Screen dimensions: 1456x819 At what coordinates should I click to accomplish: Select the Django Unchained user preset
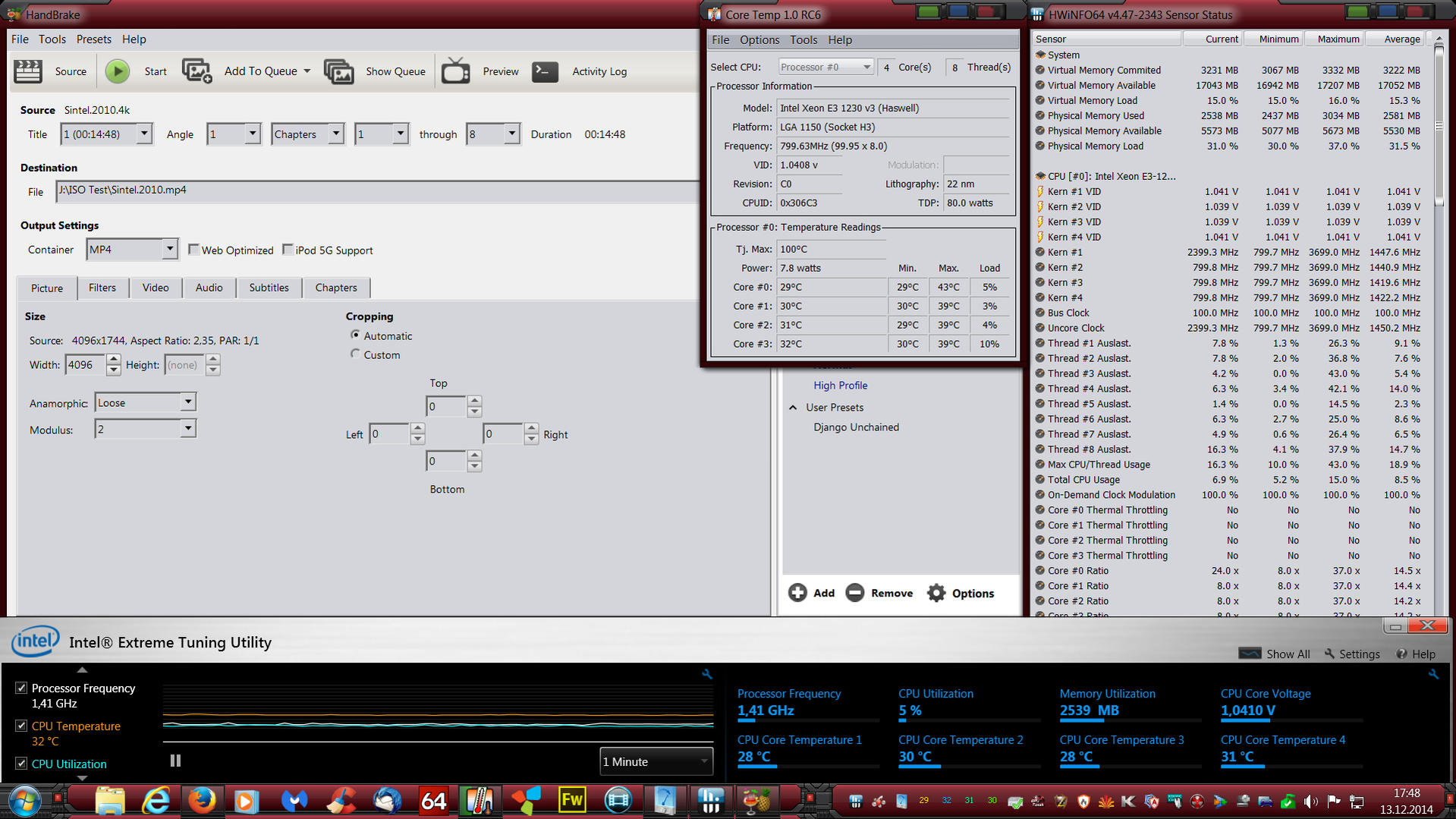[857, 427]
